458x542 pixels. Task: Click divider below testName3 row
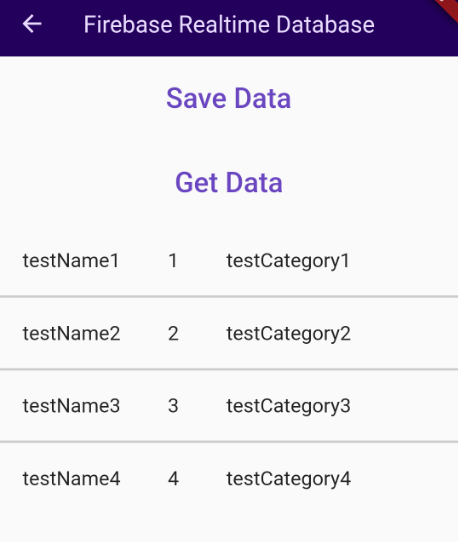click(229, 442)
